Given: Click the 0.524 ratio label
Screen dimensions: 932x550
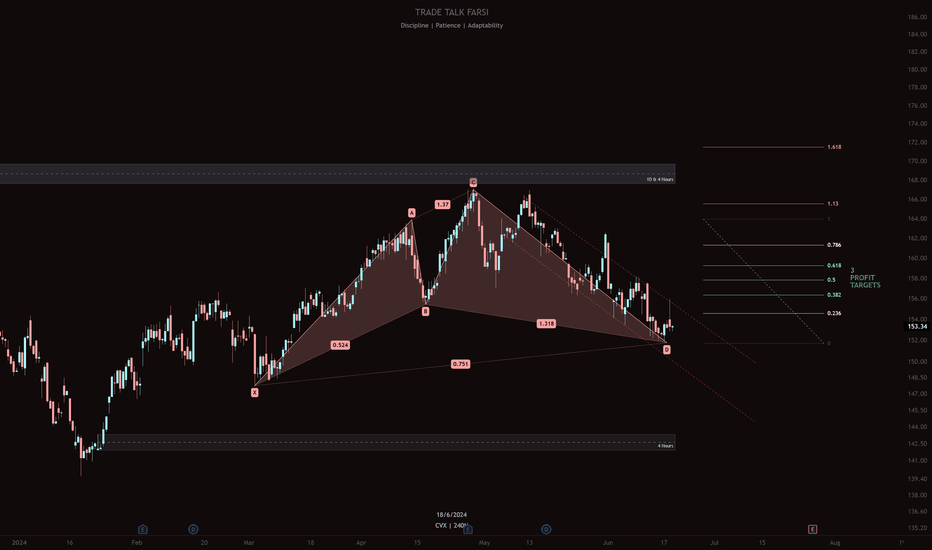Looking at the screenshot, I should coord(340,345).
